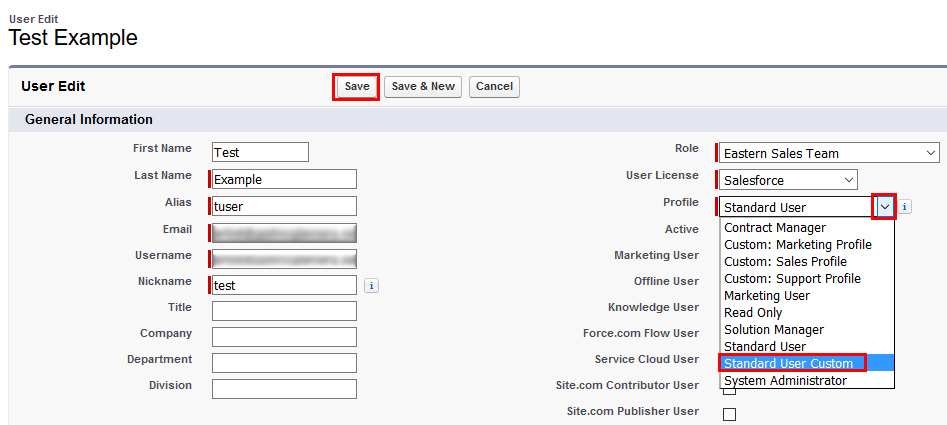Click the Save button
This screenshot has height=425, width=947.
coord(357,87)
